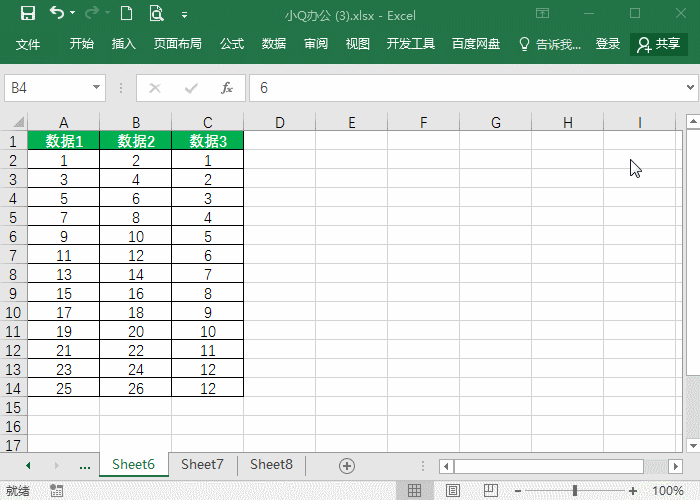Click the New Sheet plus icon

tap(347, 466)
